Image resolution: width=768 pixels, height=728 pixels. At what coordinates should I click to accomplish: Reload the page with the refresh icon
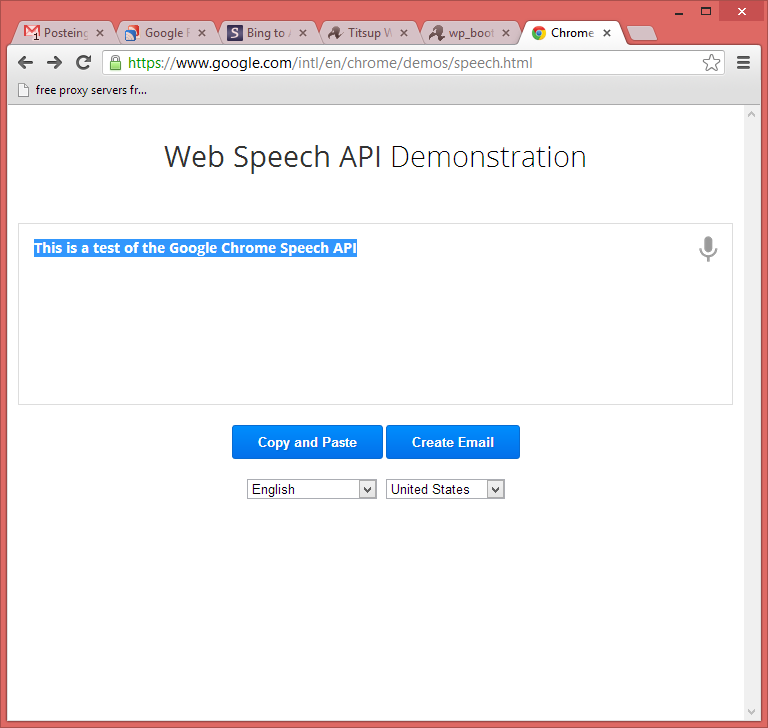tap(84, 63)
